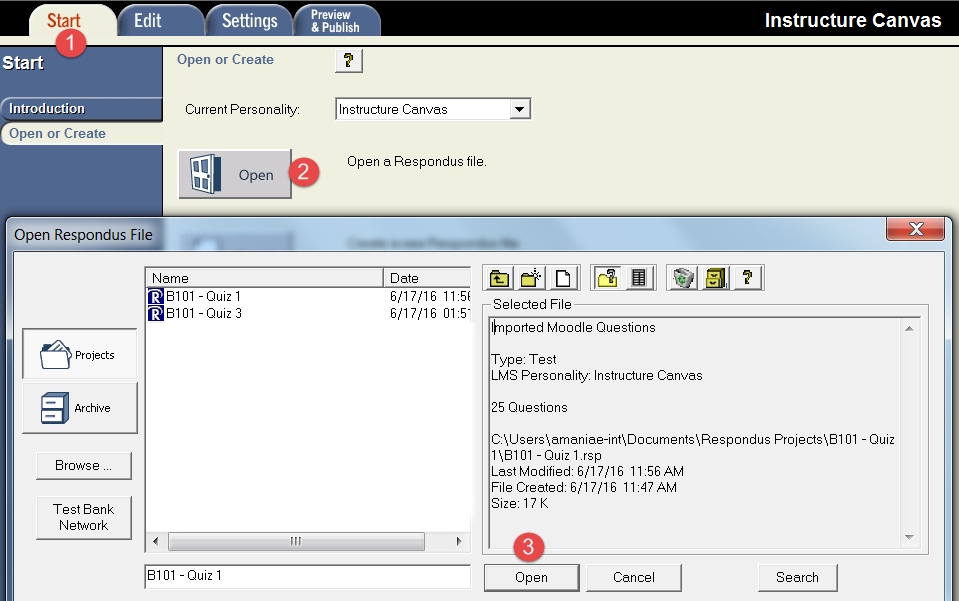Create a new folder icon

pyautogui.click(x=531, y=279)
